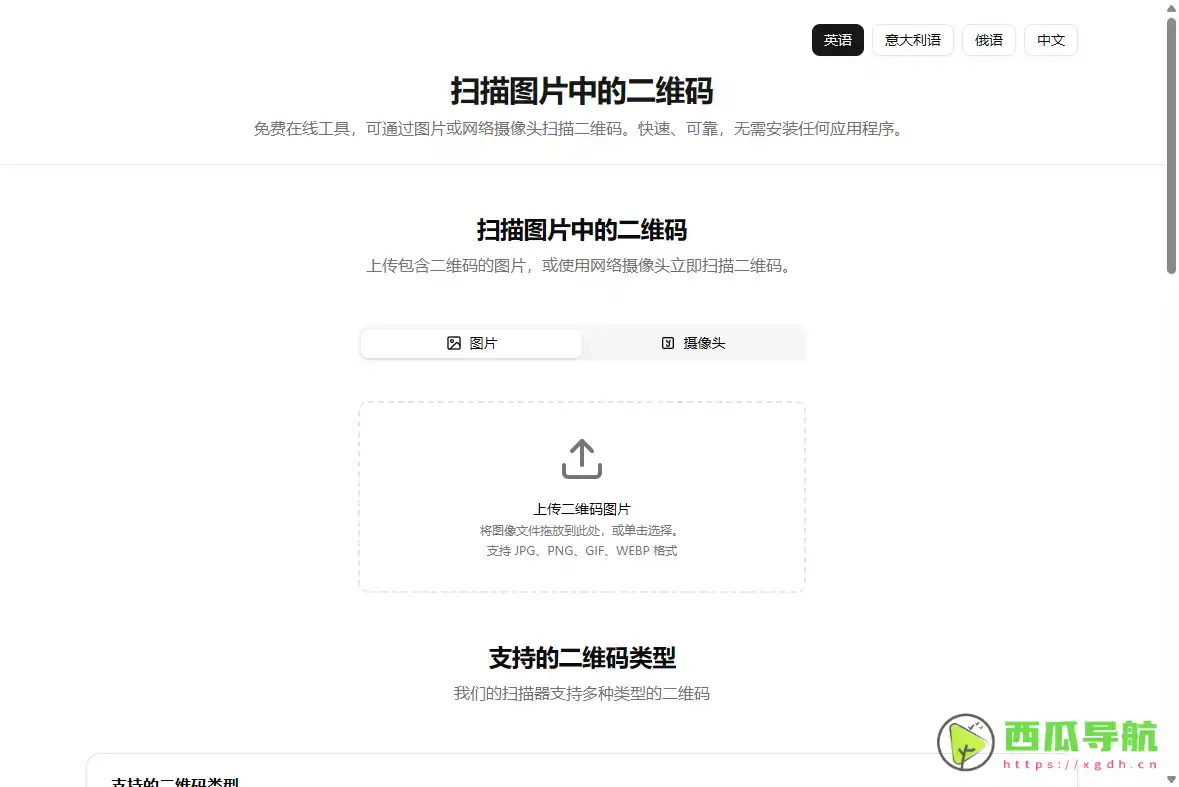This screenshot has height=787, width=1179.
Task: Choose 意大利语 from the language bar
Action: click(x=913, y=40)
